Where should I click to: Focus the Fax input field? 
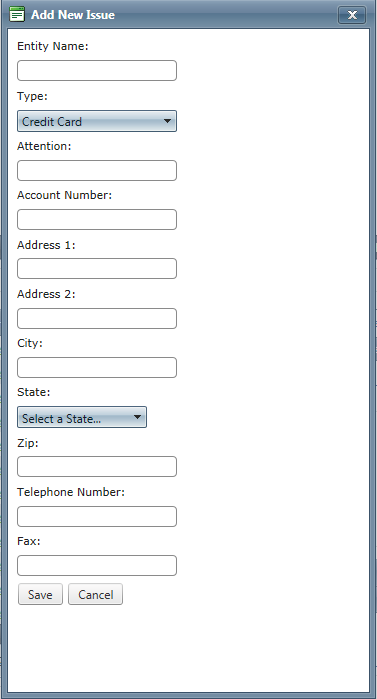(97, 565)
